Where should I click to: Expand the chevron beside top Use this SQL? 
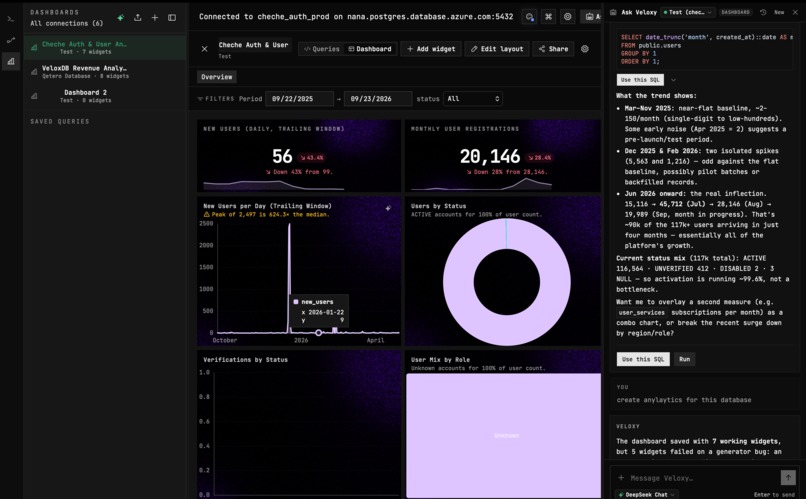click(x=673, y=80)
